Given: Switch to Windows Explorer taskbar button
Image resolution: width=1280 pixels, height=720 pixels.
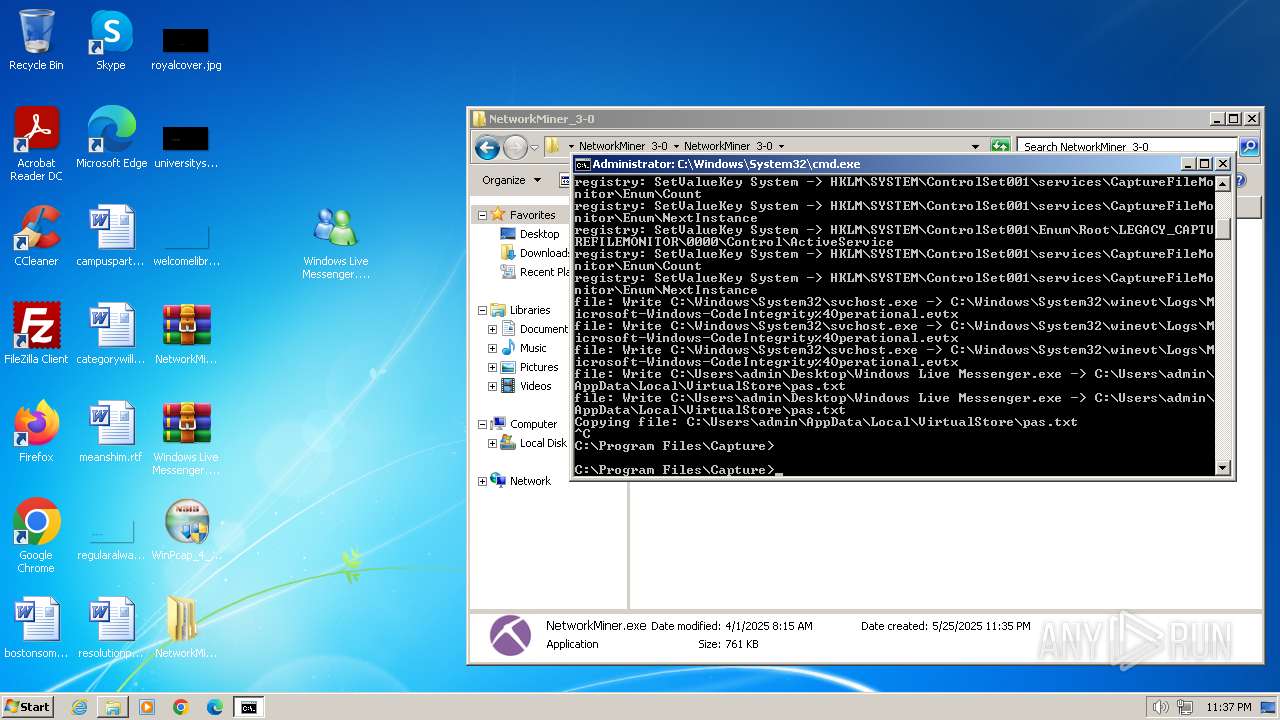Looking at the screenshot, I should 113,707.
